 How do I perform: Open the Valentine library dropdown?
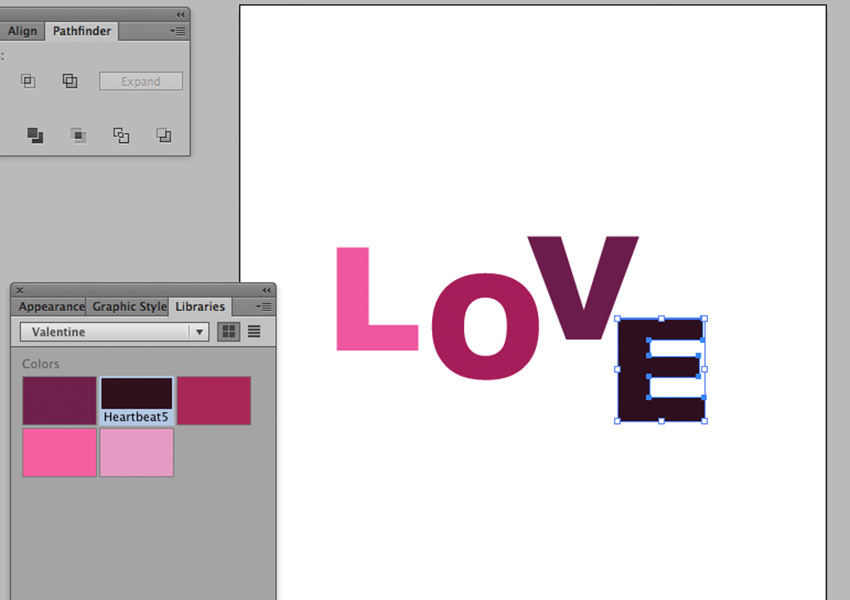[x=200, y=332]
